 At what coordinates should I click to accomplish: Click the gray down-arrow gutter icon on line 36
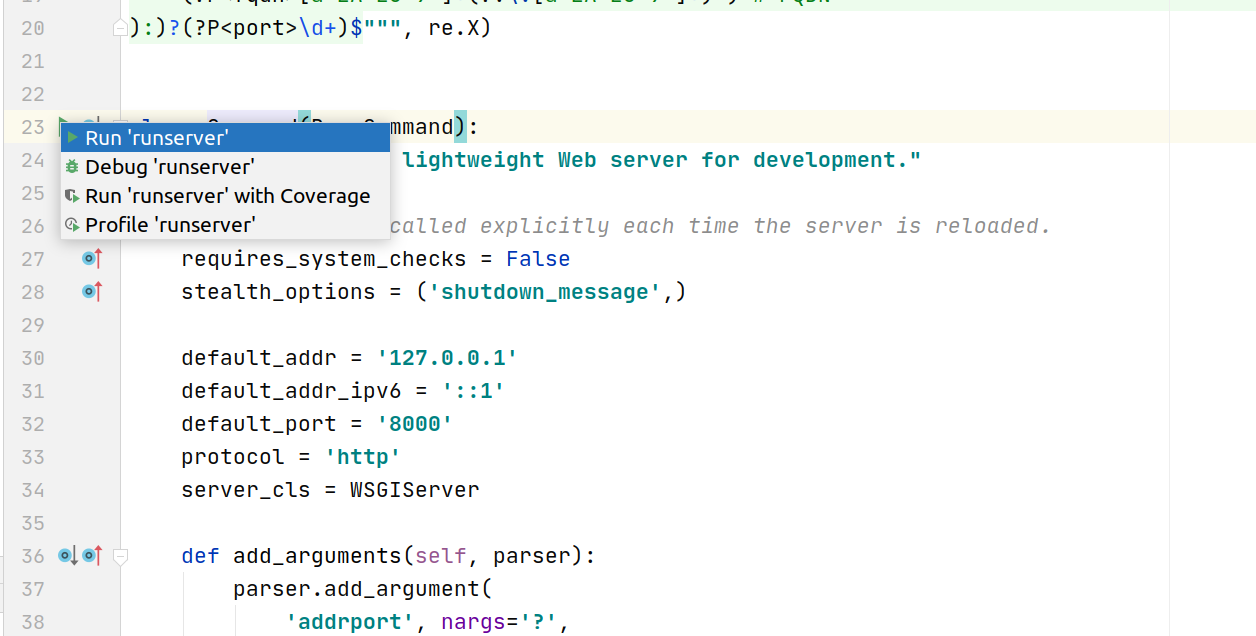point(68,555)
